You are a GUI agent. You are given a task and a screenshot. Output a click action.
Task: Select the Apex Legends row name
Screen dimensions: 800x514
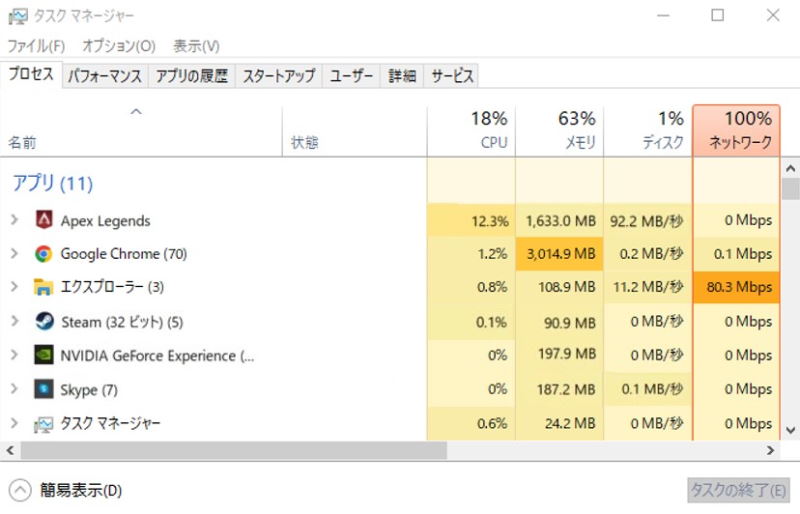(x=106, y=221)
